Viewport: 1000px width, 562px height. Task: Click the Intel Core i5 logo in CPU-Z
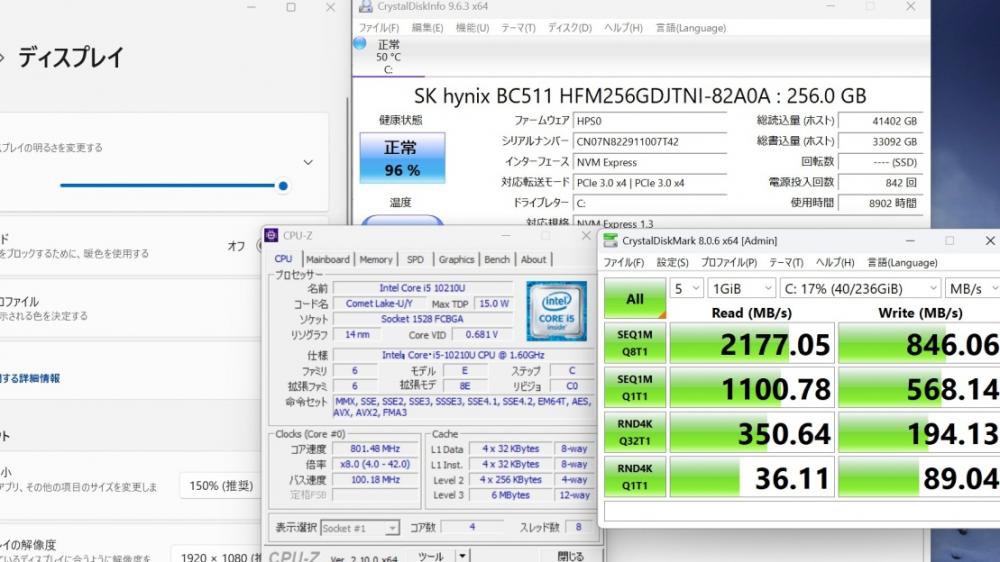(556, 311)
